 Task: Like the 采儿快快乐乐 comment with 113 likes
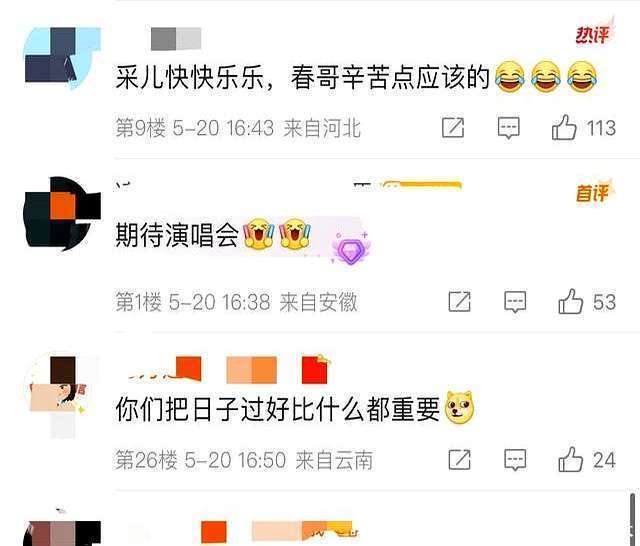[x=564, y=128]
